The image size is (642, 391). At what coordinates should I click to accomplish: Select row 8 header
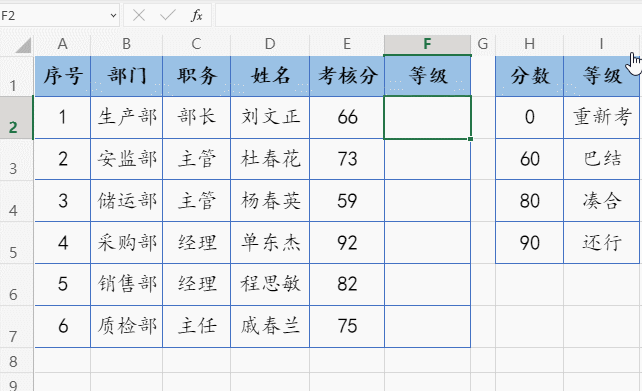[x=16, y=361]
